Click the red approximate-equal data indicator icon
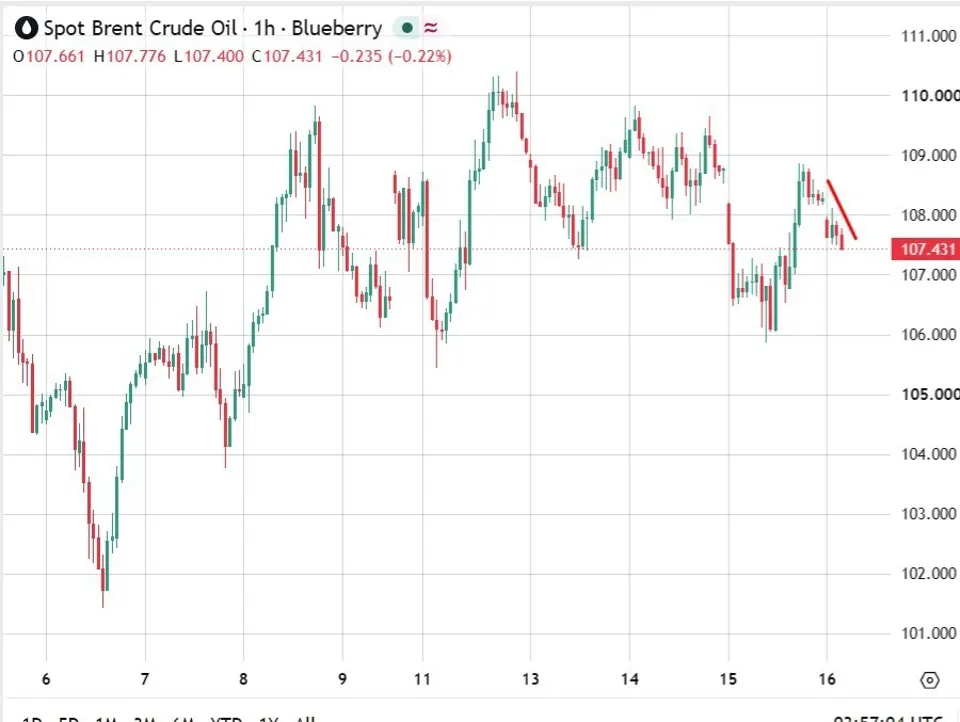This screenshot has height=722, width=960. pyautogui.click(x=431, y=28)
